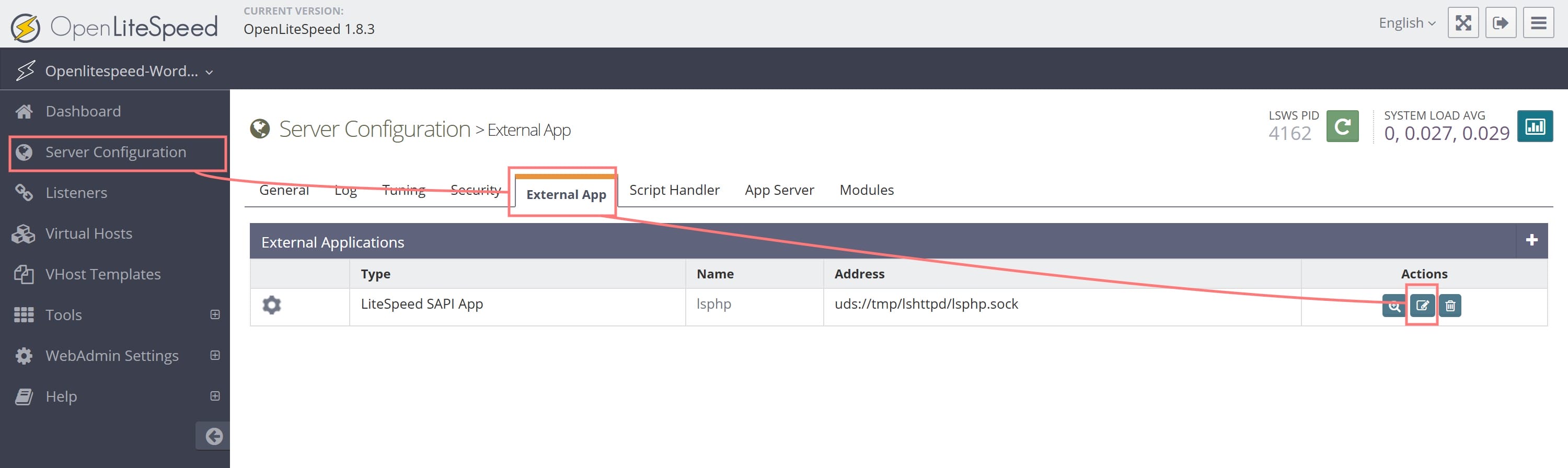Switch to the Security tab

[x=476, y=190]
